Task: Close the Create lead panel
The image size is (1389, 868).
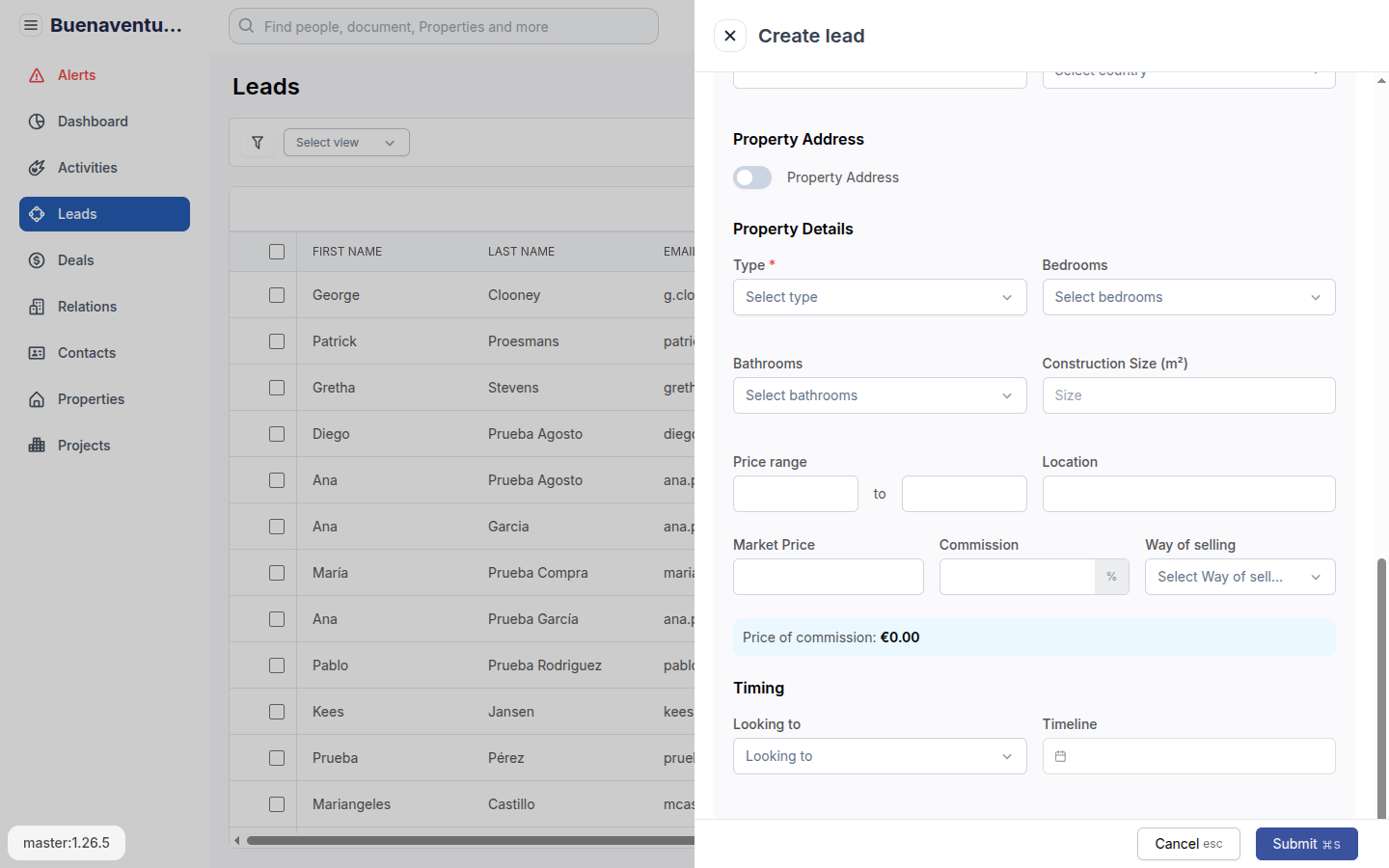Action: pos(730,36)
